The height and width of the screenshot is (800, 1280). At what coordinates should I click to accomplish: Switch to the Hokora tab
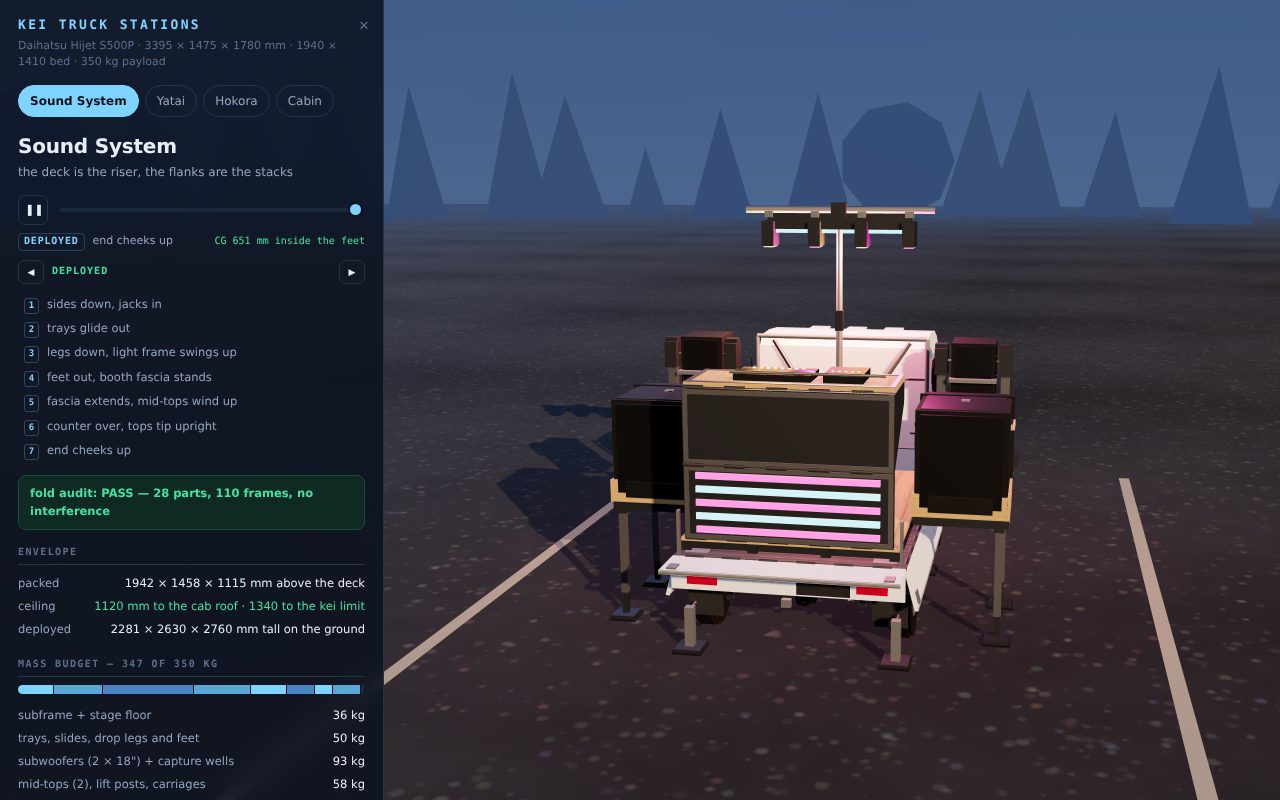tap(236, 101)
